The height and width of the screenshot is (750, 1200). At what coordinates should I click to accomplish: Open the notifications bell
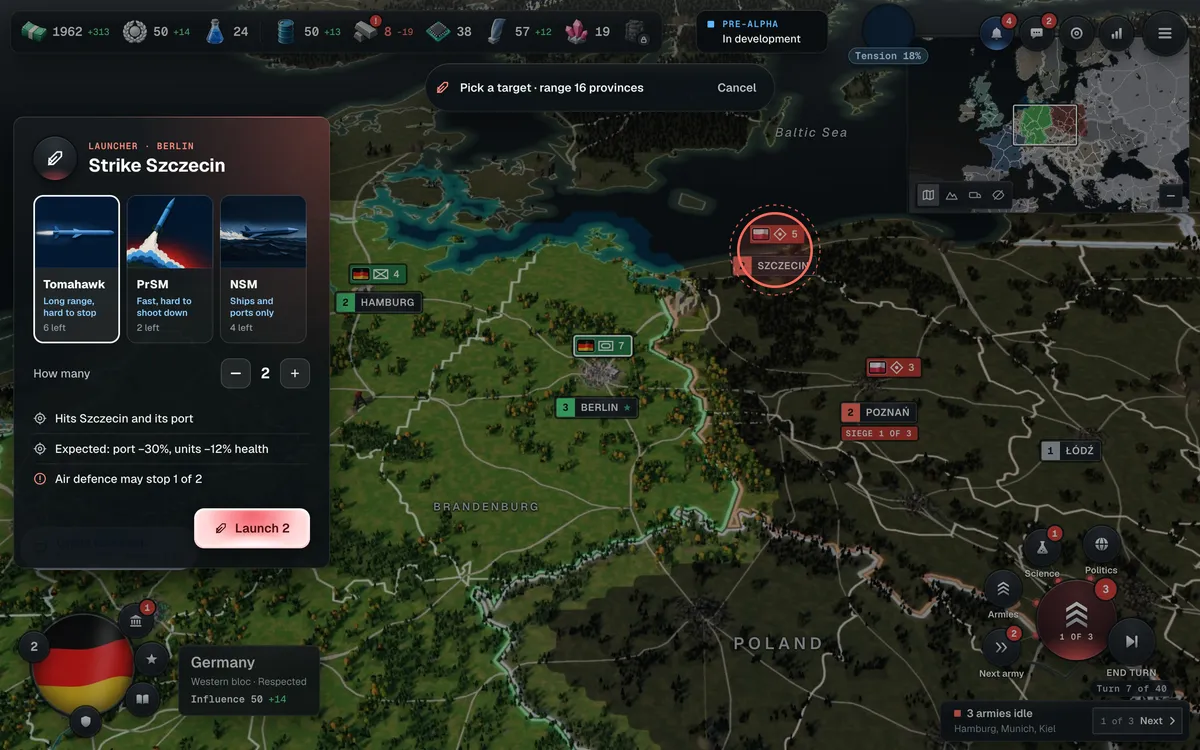pos(997,33)
